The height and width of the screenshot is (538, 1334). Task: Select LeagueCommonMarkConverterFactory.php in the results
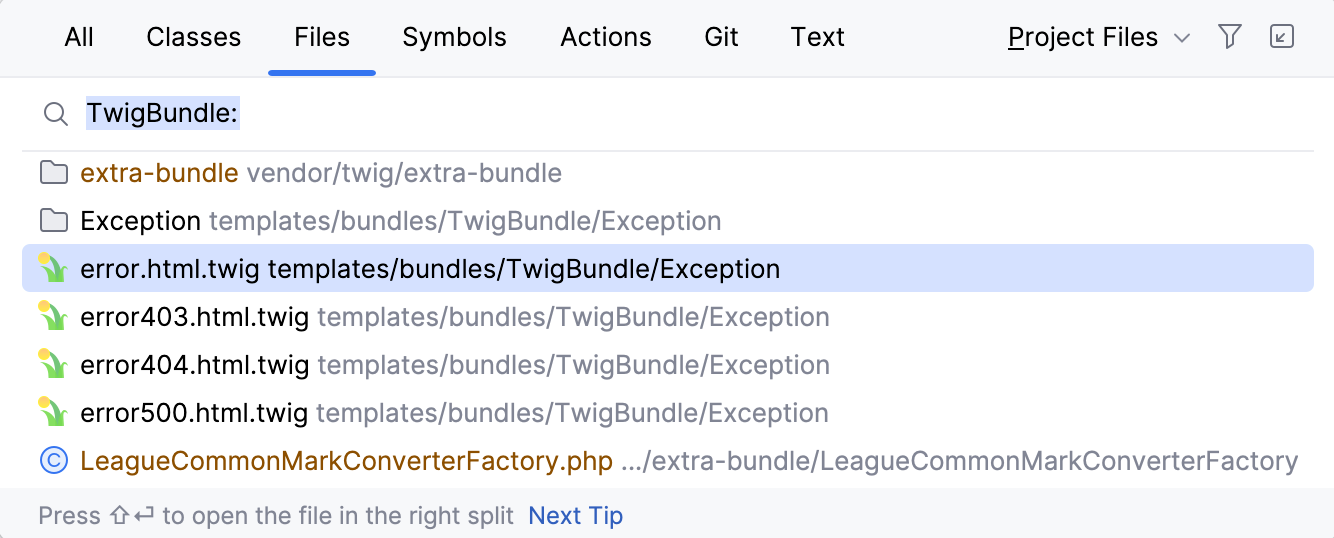pyautogui.click(x=345, y=461)
